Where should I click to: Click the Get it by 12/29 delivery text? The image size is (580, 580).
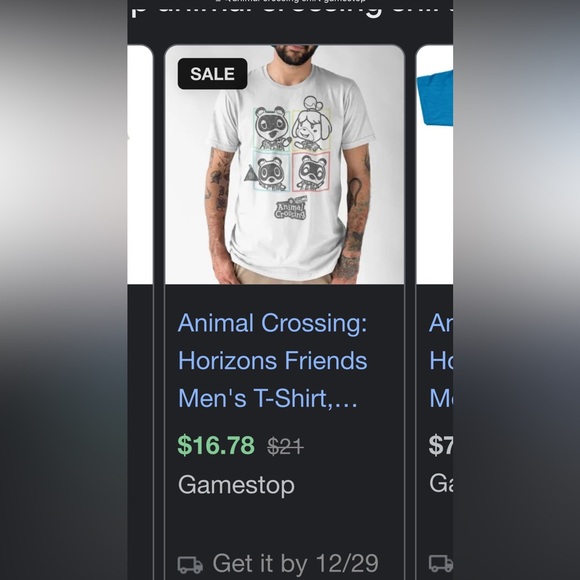click(x=295, y=563)
